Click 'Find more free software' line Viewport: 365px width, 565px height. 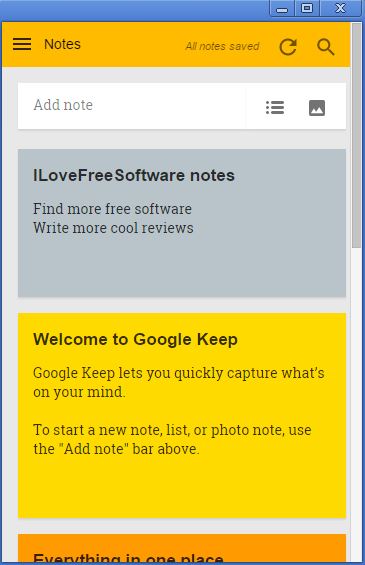[112, 209]
